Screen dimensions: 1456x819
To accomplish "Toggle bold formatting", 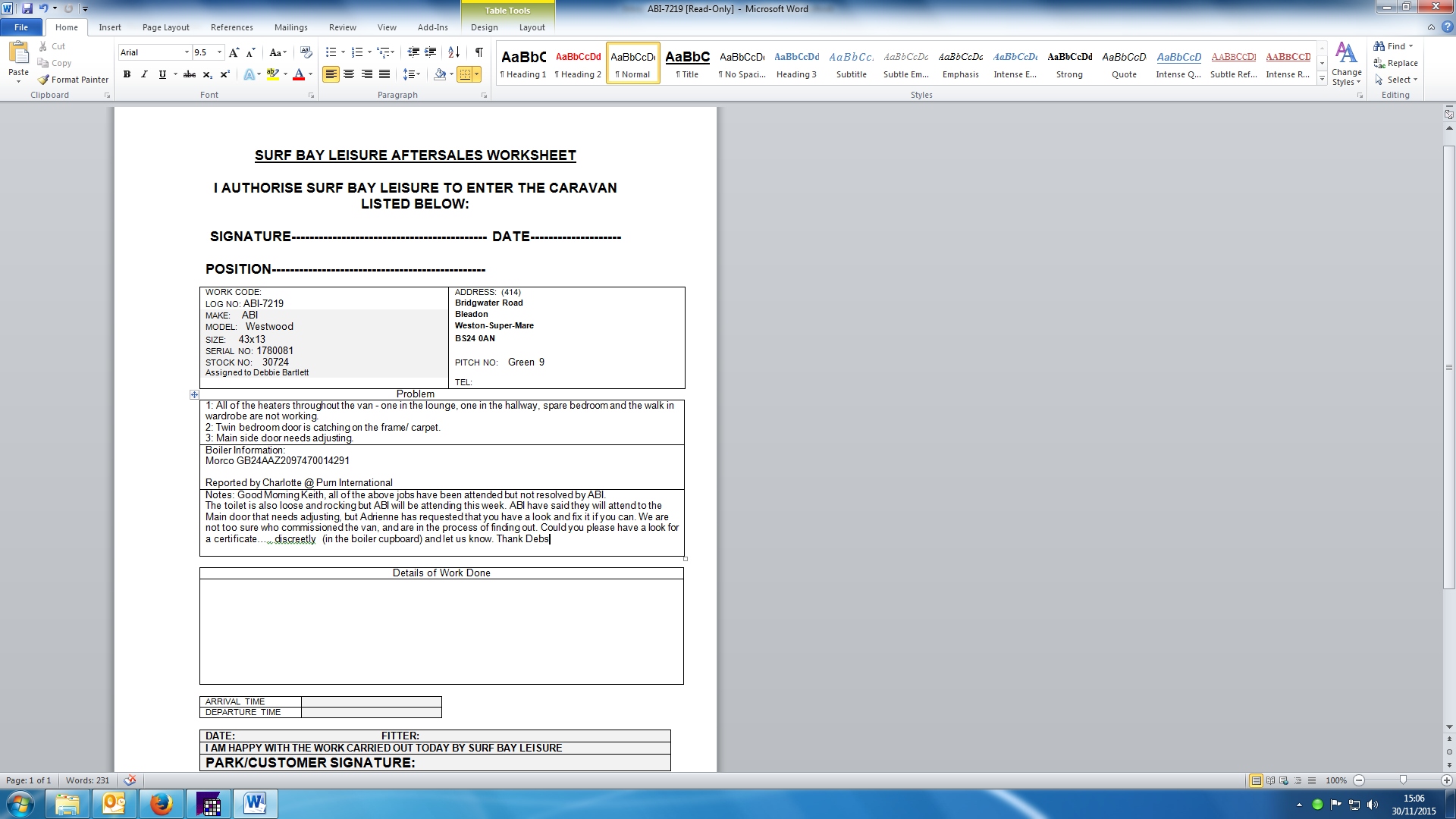I will (x=127, y=74).
